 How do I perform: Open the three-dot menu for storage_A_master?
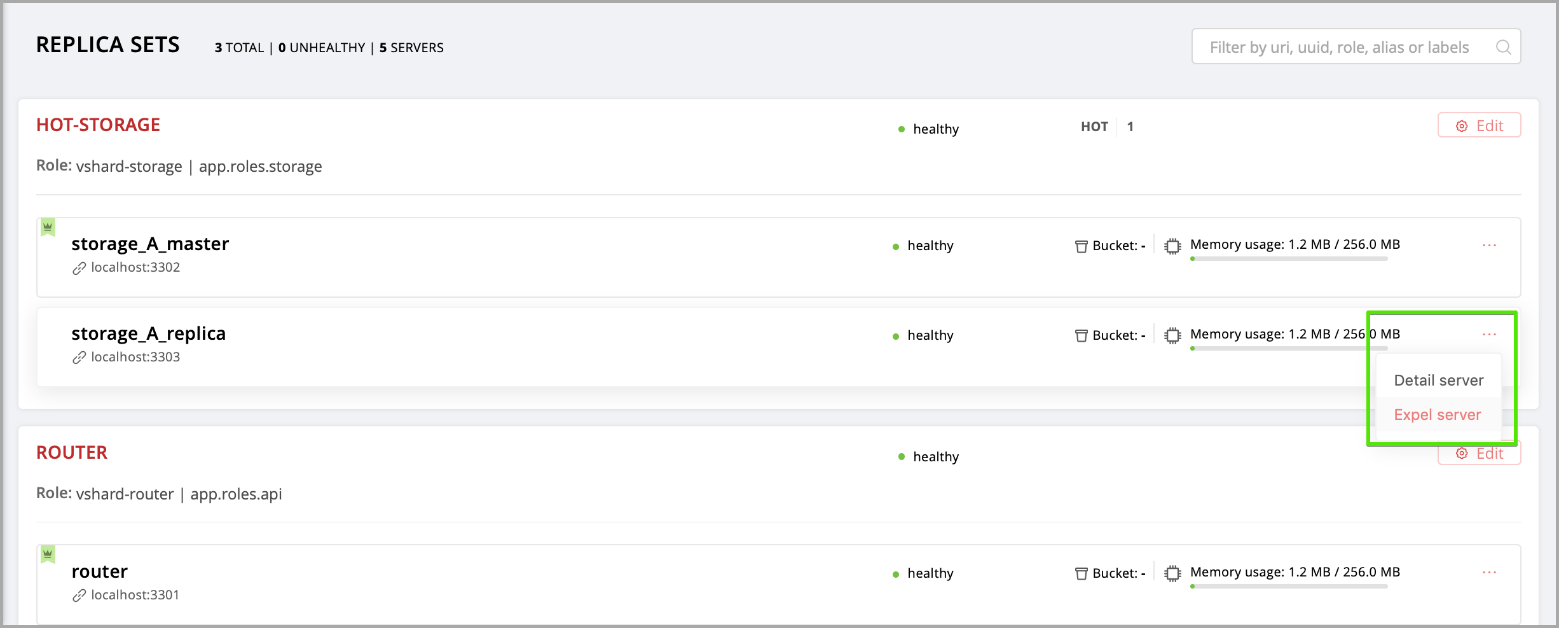1489,245
